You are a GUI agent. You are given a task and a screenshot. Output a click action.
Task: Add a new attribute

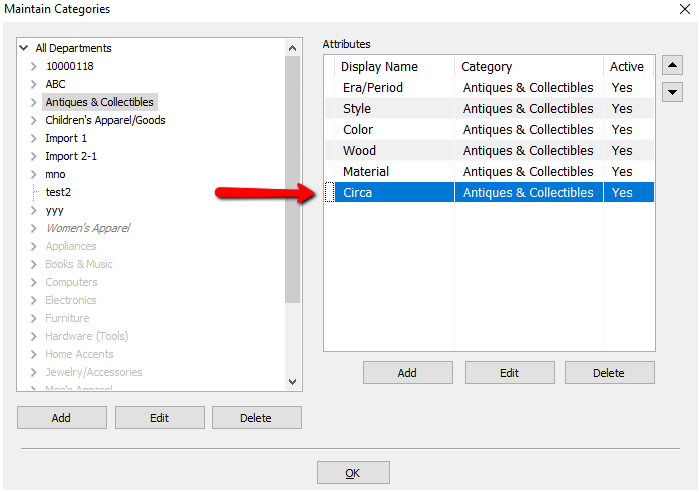click(x=407, y=373)
